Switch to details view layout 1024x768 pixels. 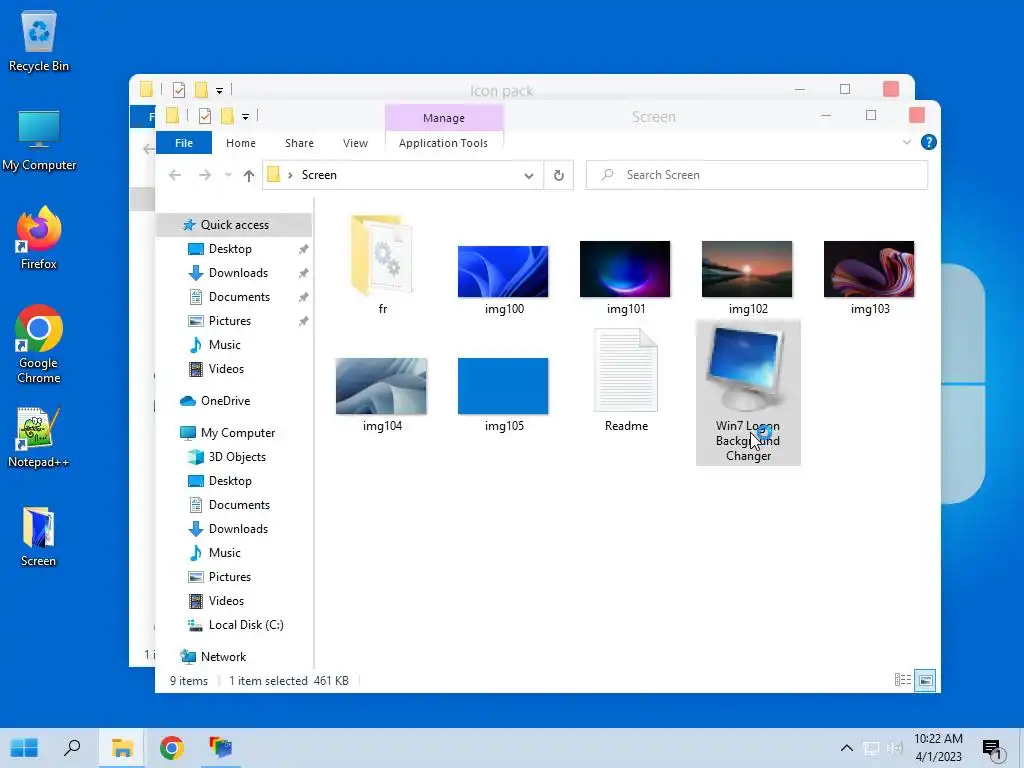click(x=903, y=680)
